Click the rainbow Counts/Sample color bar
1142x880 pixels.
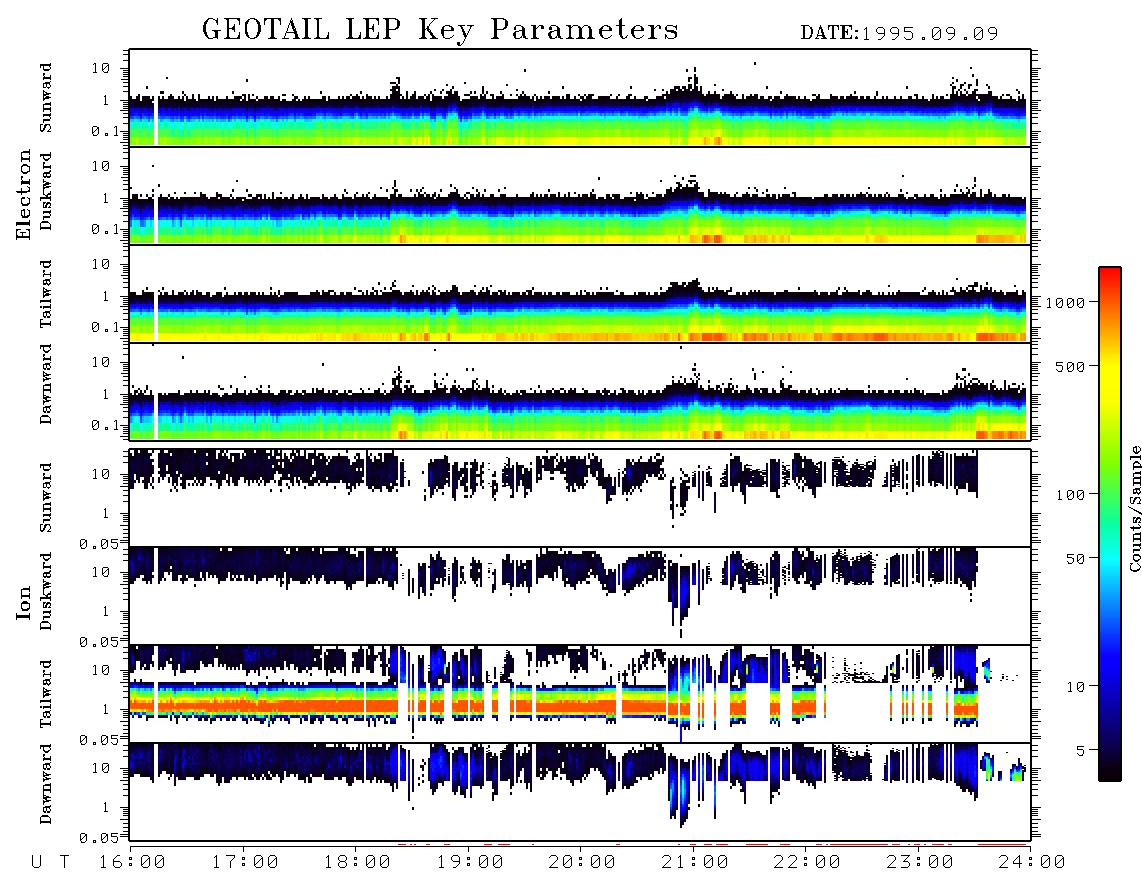1110,524
